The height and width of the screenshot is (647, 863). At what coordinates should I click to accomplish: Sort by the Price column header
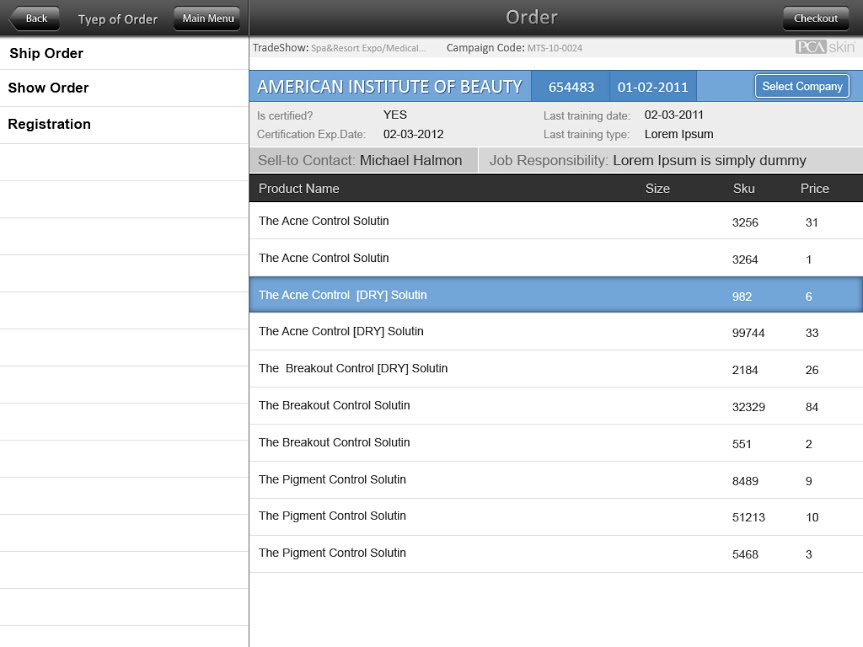point(814,188)
